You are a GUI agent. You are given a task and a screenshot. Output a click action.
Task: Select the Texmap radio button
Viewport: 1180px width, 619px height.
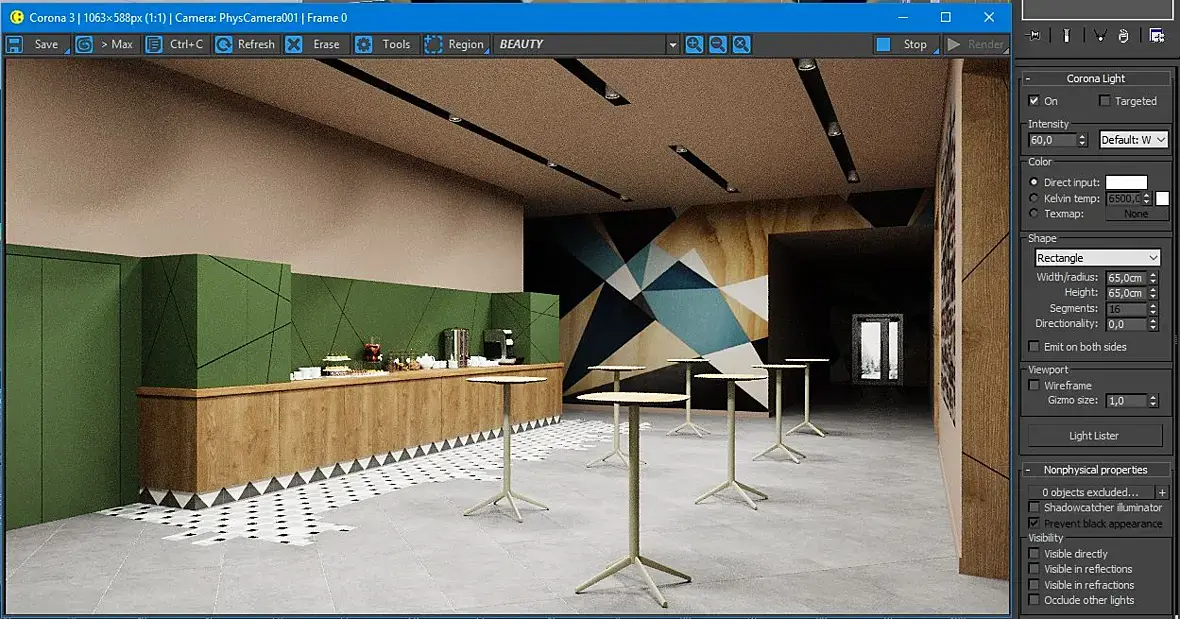click(1034, 214)
